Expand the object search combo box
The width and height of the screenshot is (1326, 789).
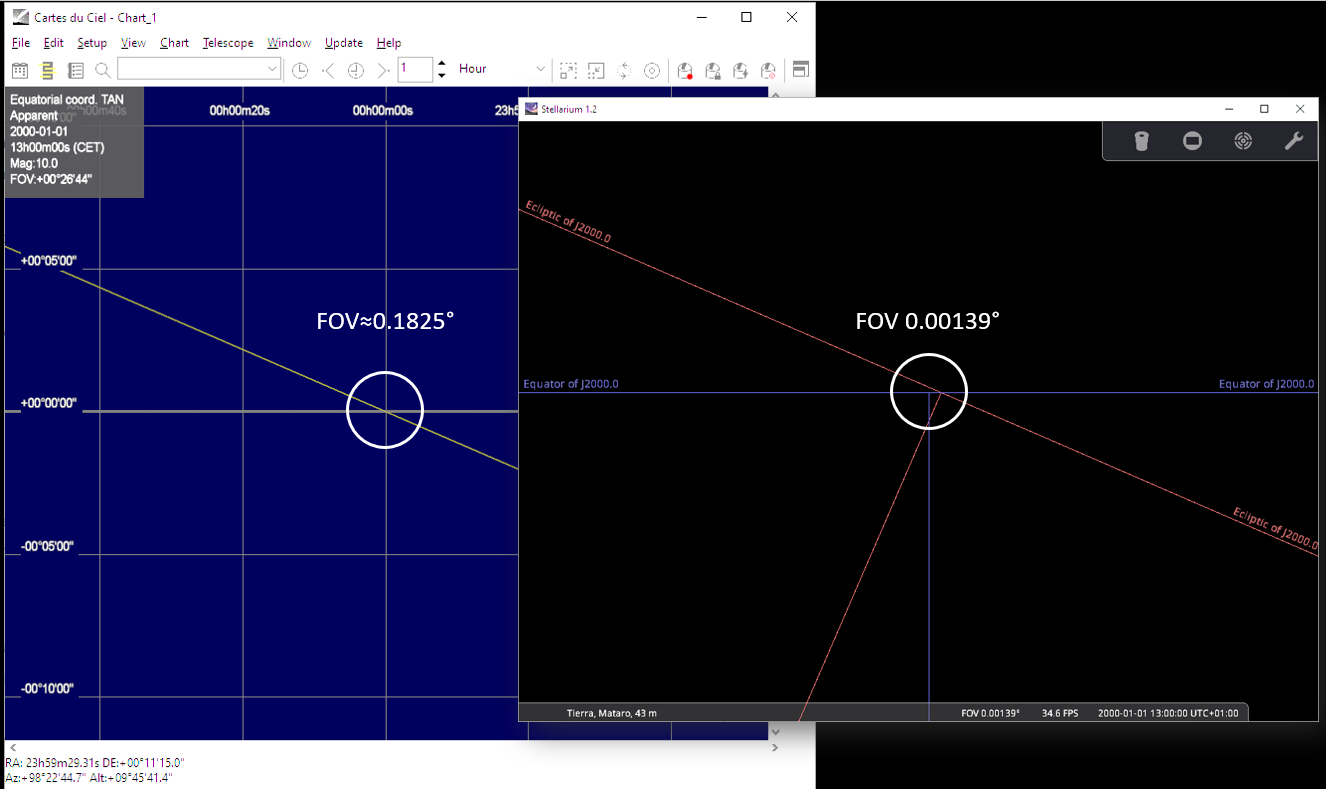click(x=270, y=69)
